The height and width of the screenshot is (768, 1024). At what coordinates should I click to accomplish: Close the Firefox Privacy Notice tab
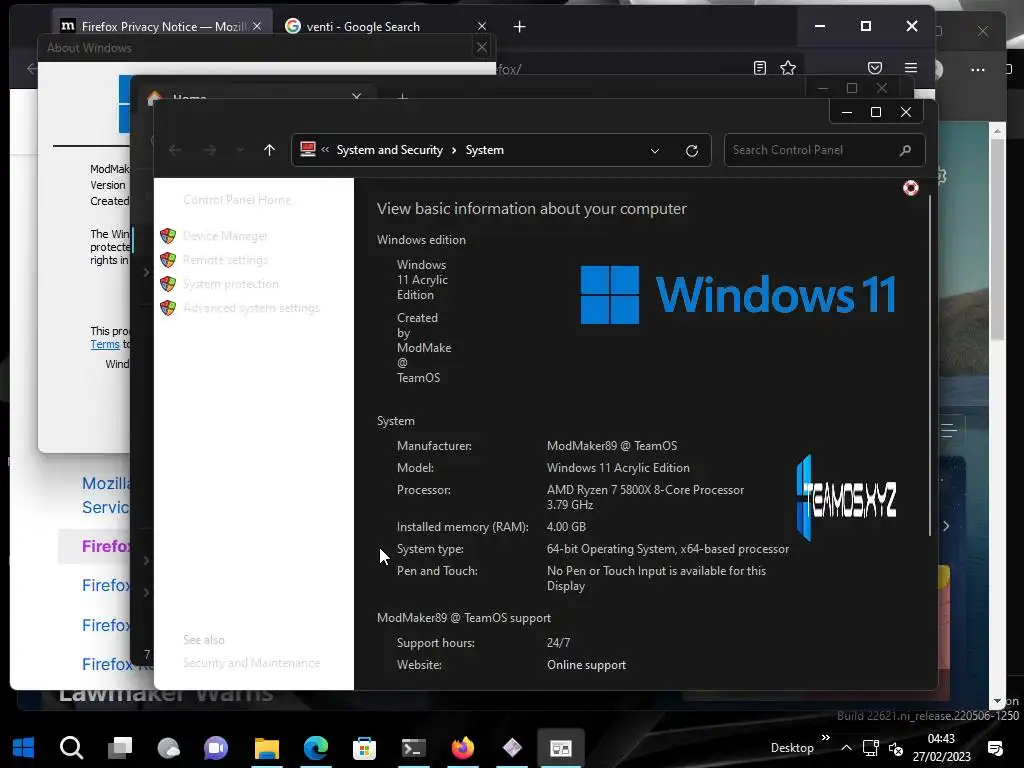[257, 26]
